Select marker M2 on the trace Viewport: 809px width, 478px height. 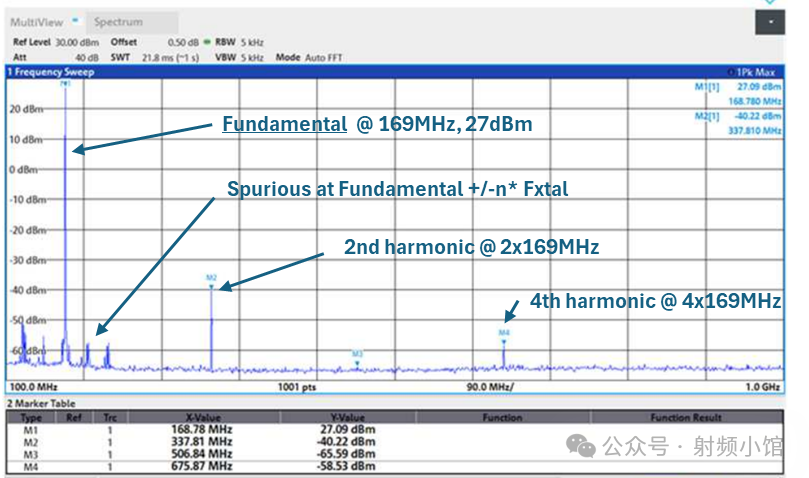tap(211, 278)
